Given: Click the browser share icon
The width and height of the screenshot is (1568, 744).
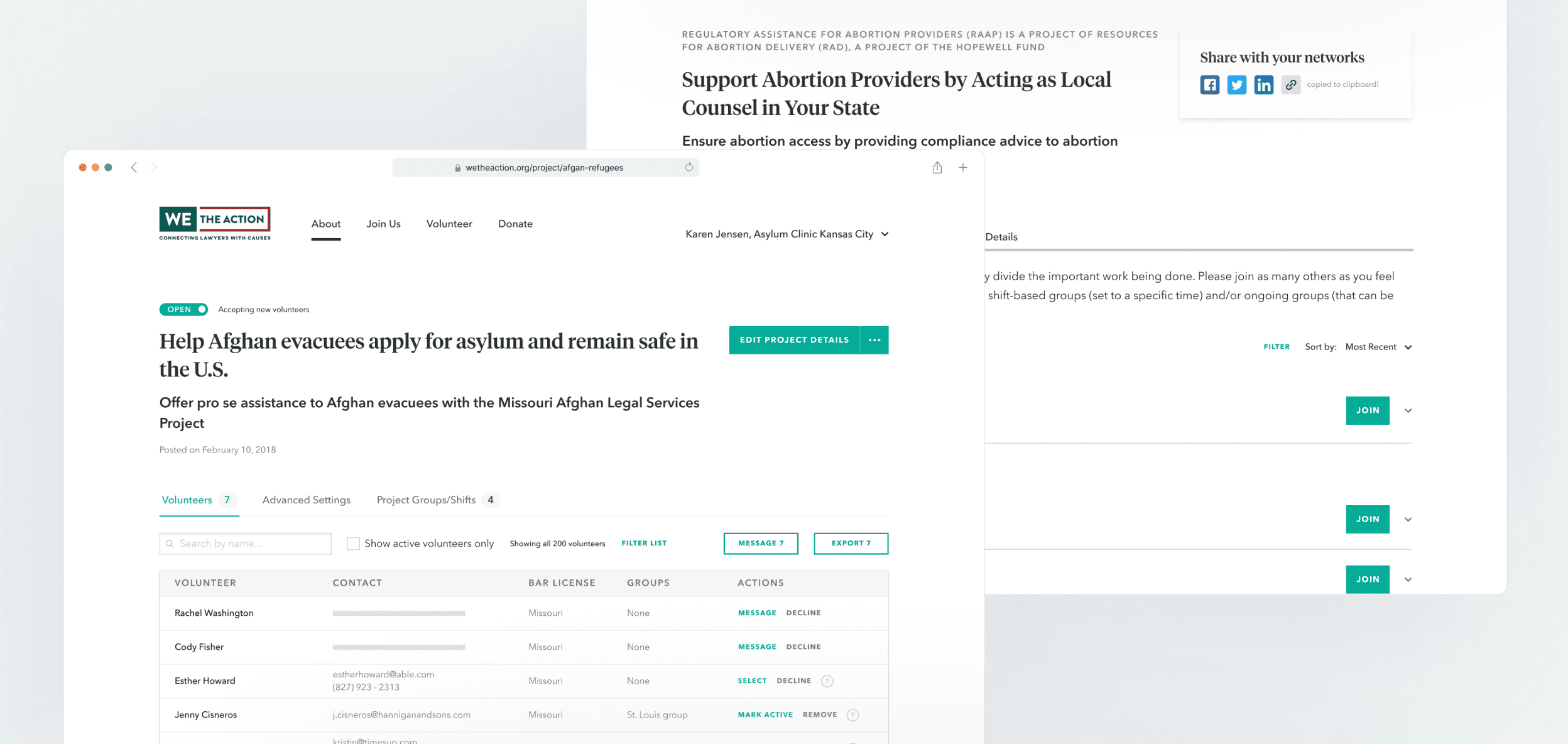Looking at the screenshot, I should coord(937,167).
